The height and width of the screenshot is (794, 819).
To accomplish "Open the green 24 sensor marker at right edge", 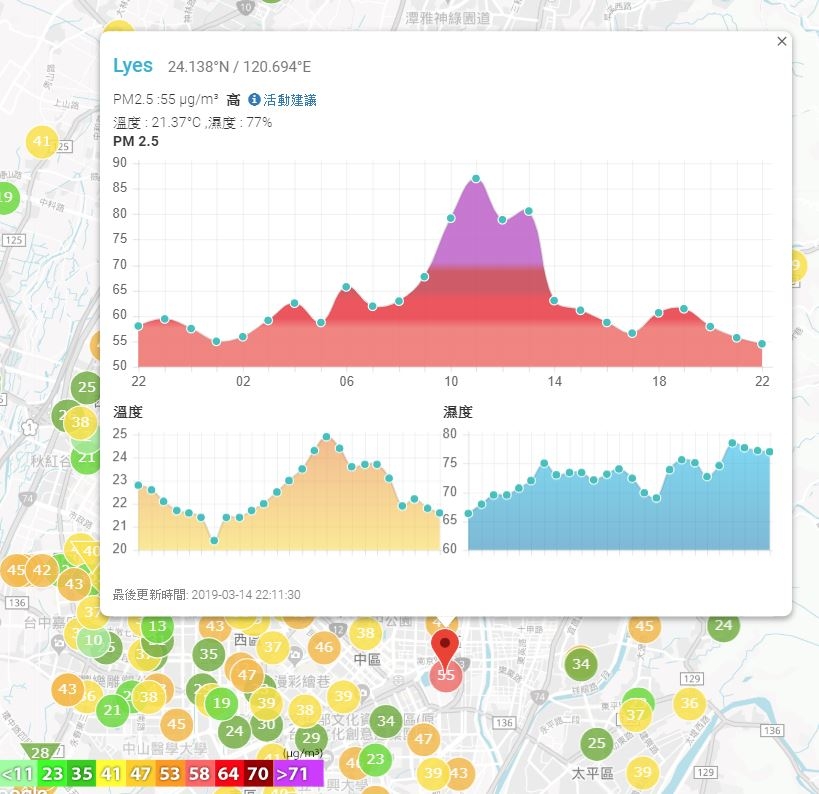I will coord(723,625).
